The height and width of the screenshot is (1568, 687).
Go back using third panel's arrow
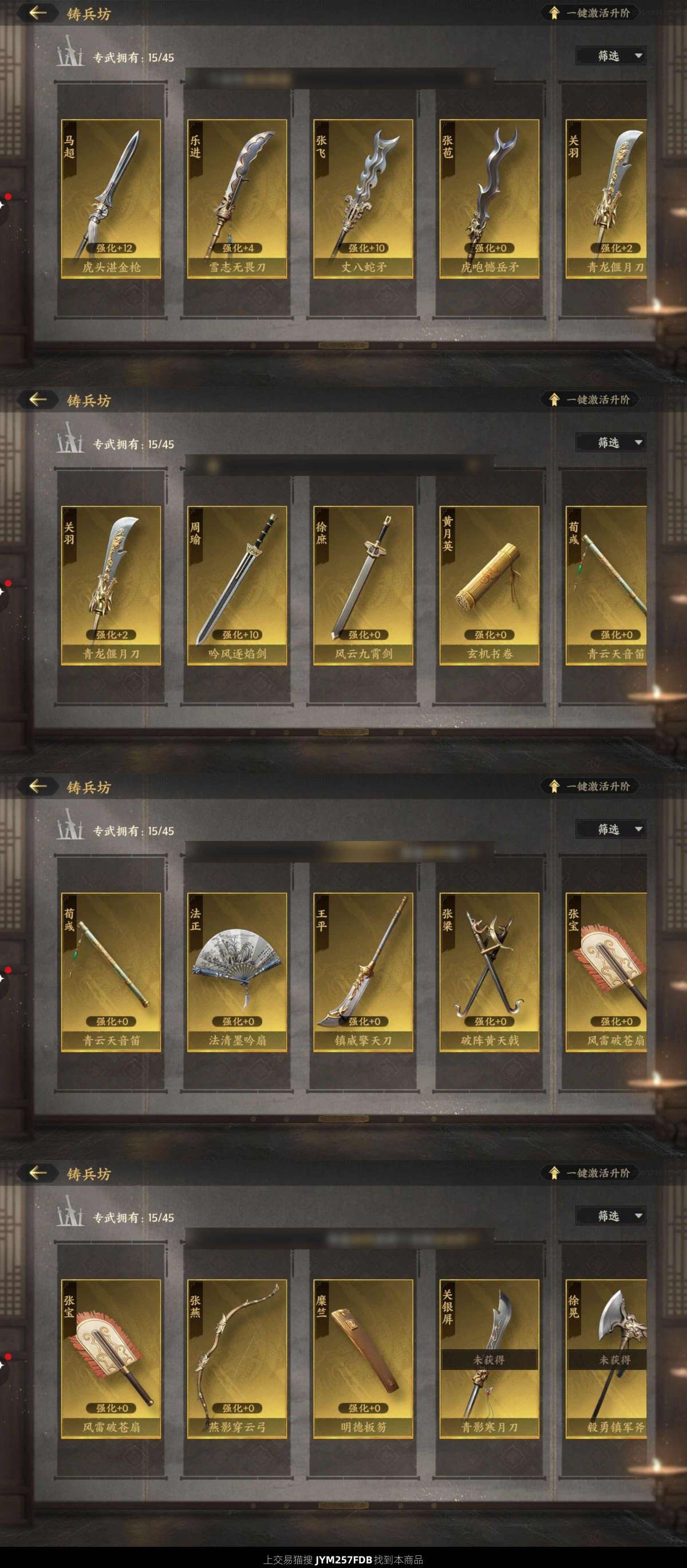tap(38, 787)
